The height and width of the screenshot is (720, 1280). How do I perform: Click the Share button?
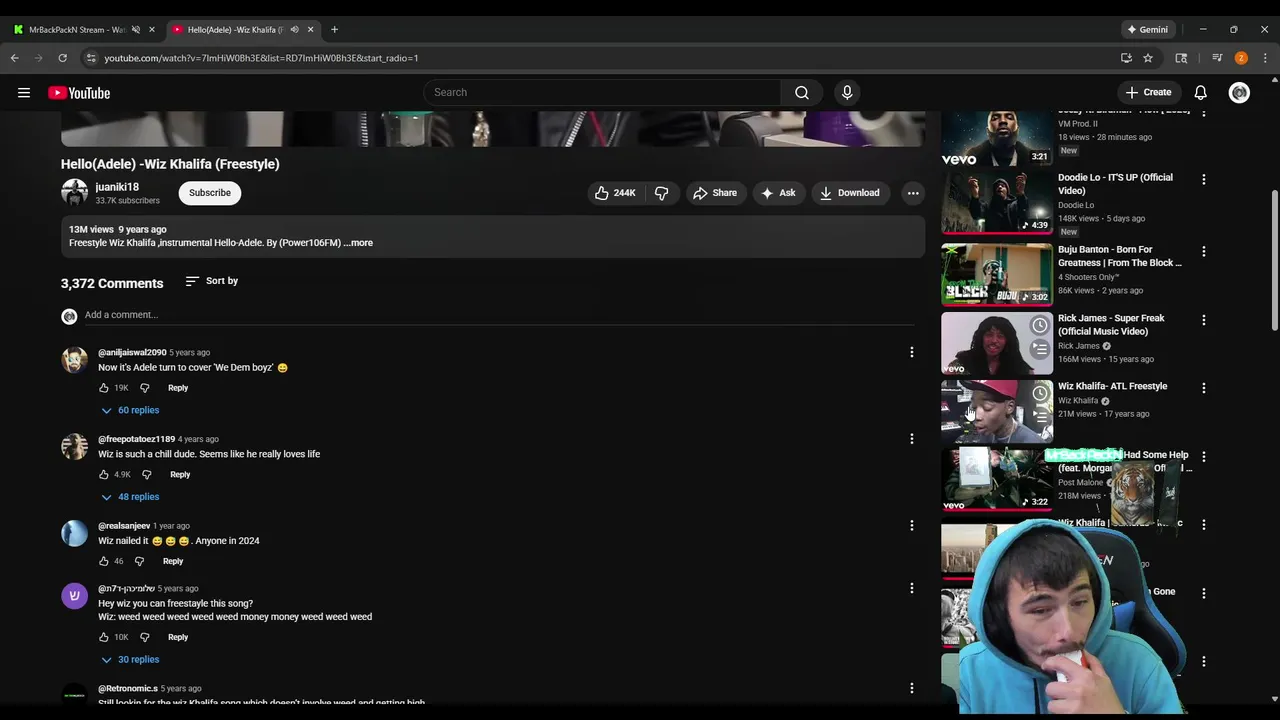tap(715, 193)
